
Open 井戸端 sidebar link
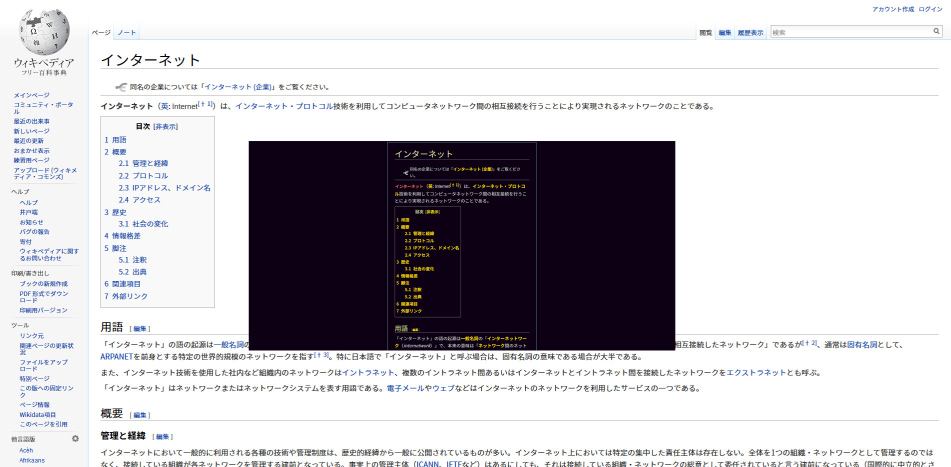29,212
